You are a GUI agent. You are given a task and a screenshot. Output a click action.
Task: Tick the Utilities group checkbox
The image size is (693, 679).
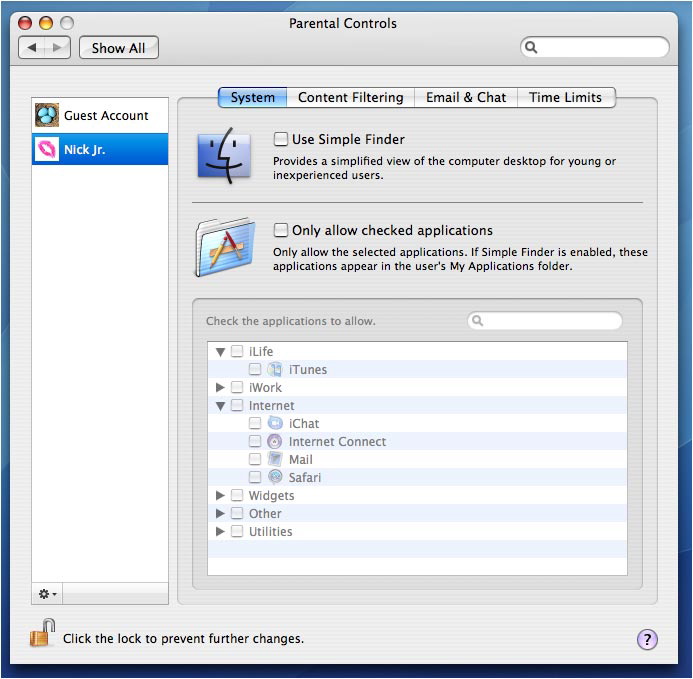tap(237, 531)
